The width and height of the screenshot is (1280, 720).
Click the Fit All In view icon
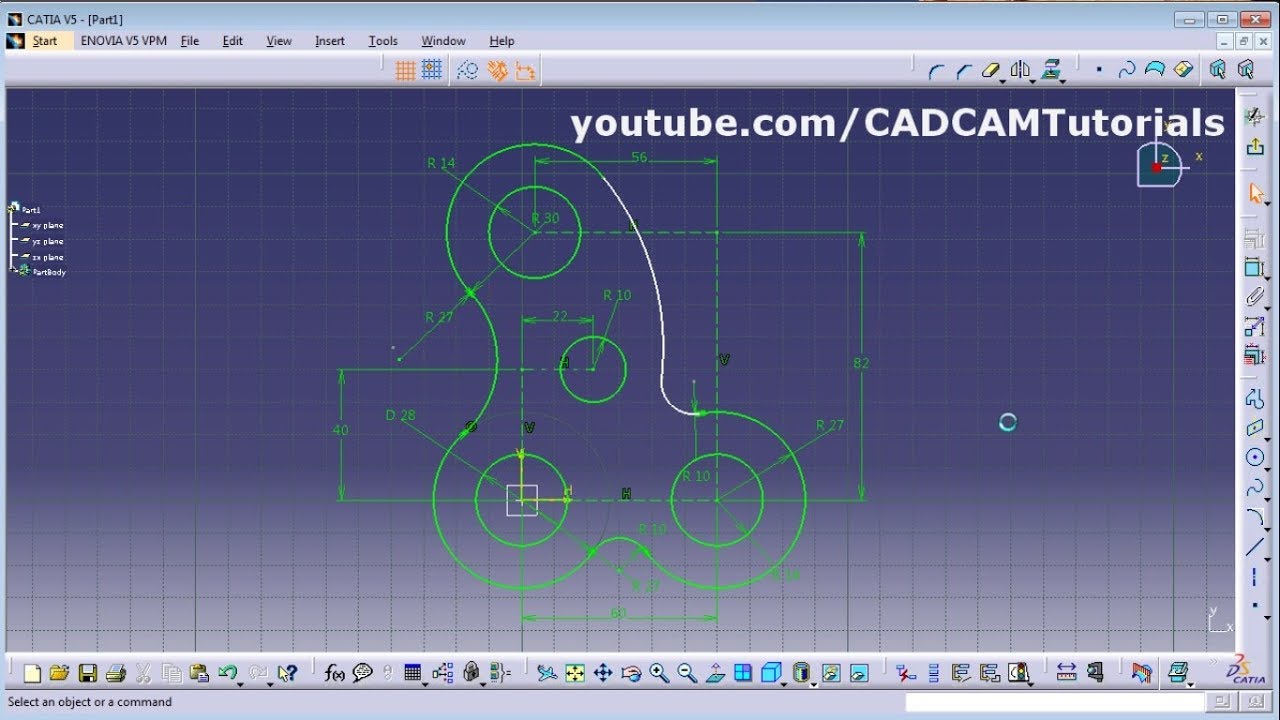click(x=575, y=673)
